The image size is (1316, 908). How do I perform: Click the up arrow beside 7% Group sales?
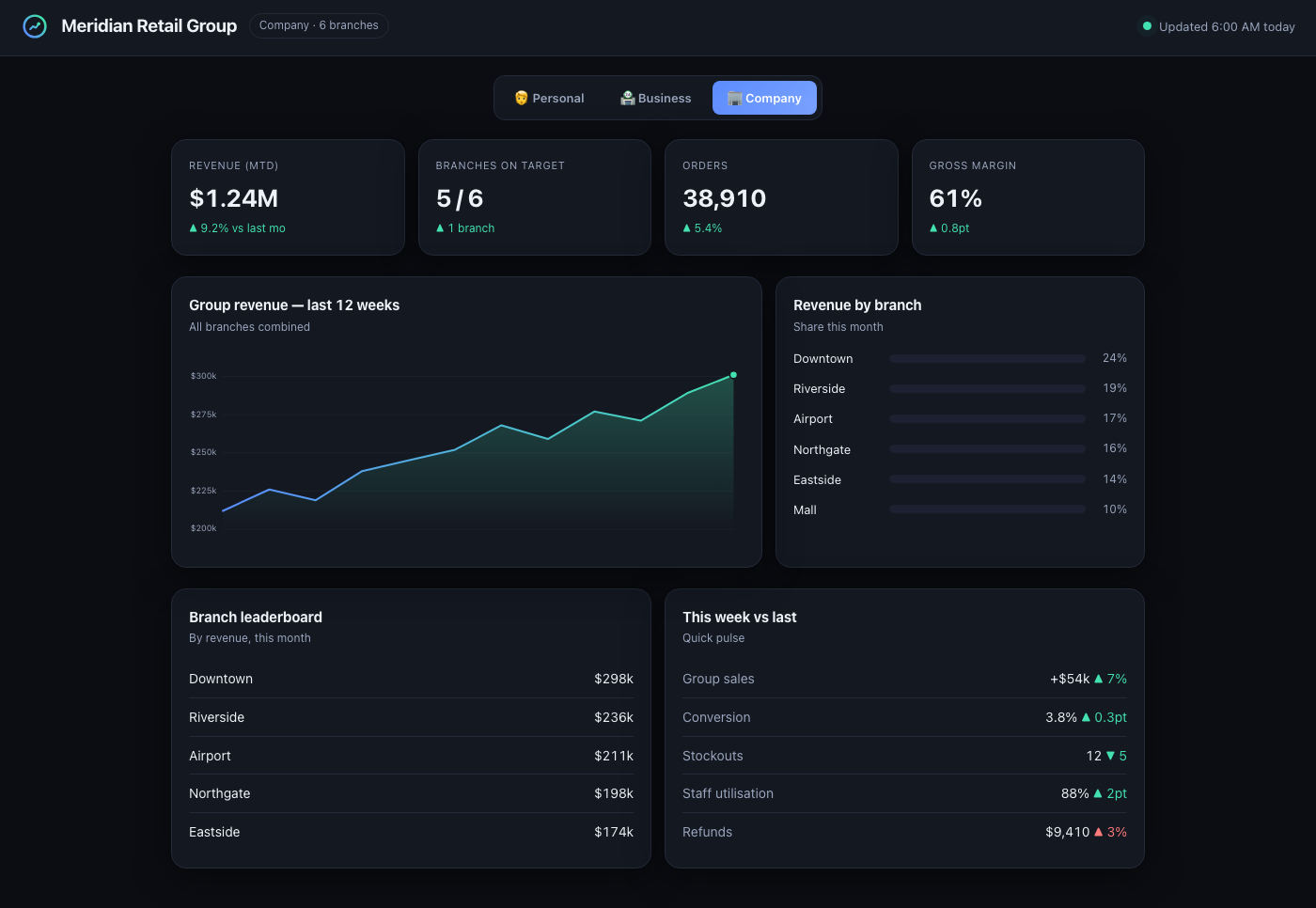point(1099,679)
